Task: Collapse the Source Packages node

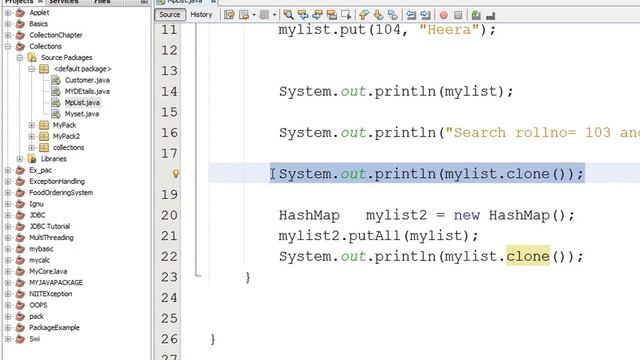Action: coord(20,58)
